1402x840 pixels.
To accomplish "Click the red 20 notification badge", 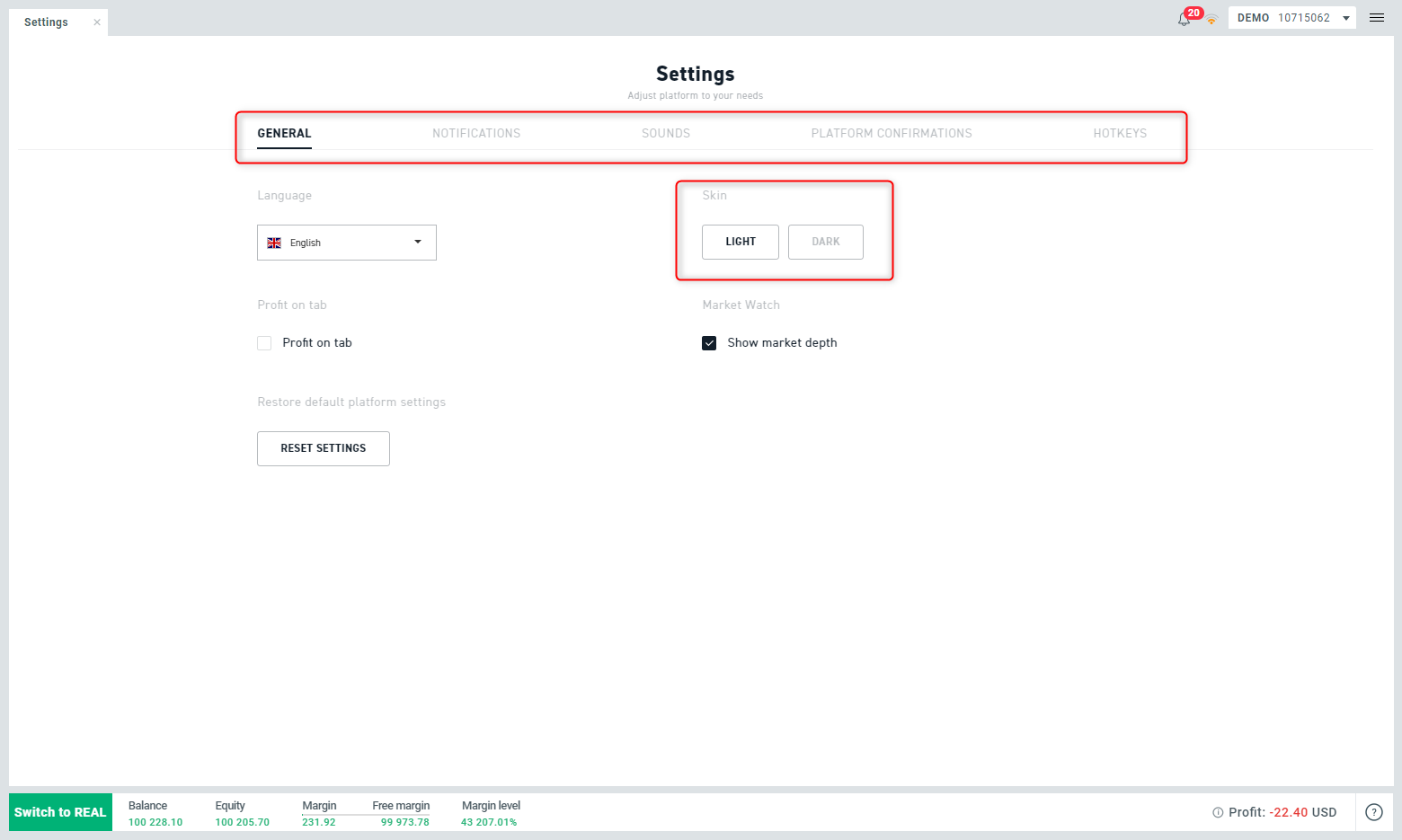I will (1193, 13).
